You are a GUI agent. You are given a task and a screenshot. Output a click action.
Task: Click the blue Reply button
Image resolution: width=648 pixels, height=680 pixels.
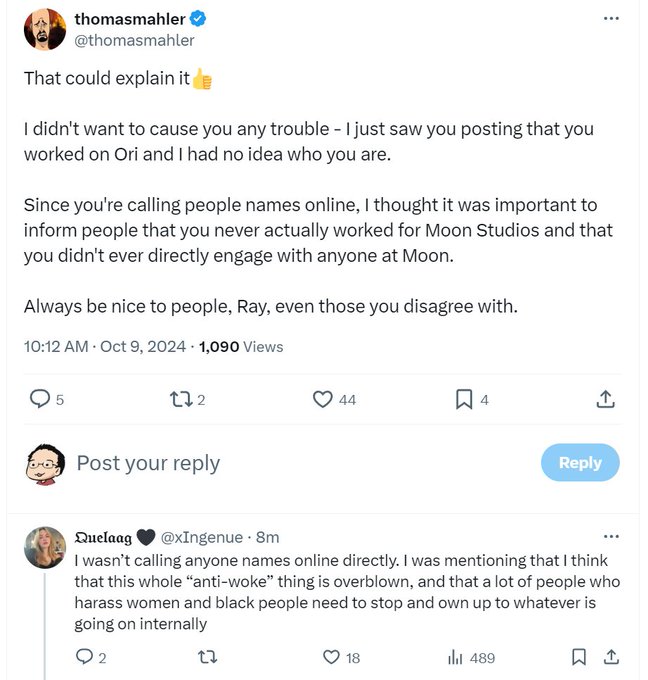[580, 462]
